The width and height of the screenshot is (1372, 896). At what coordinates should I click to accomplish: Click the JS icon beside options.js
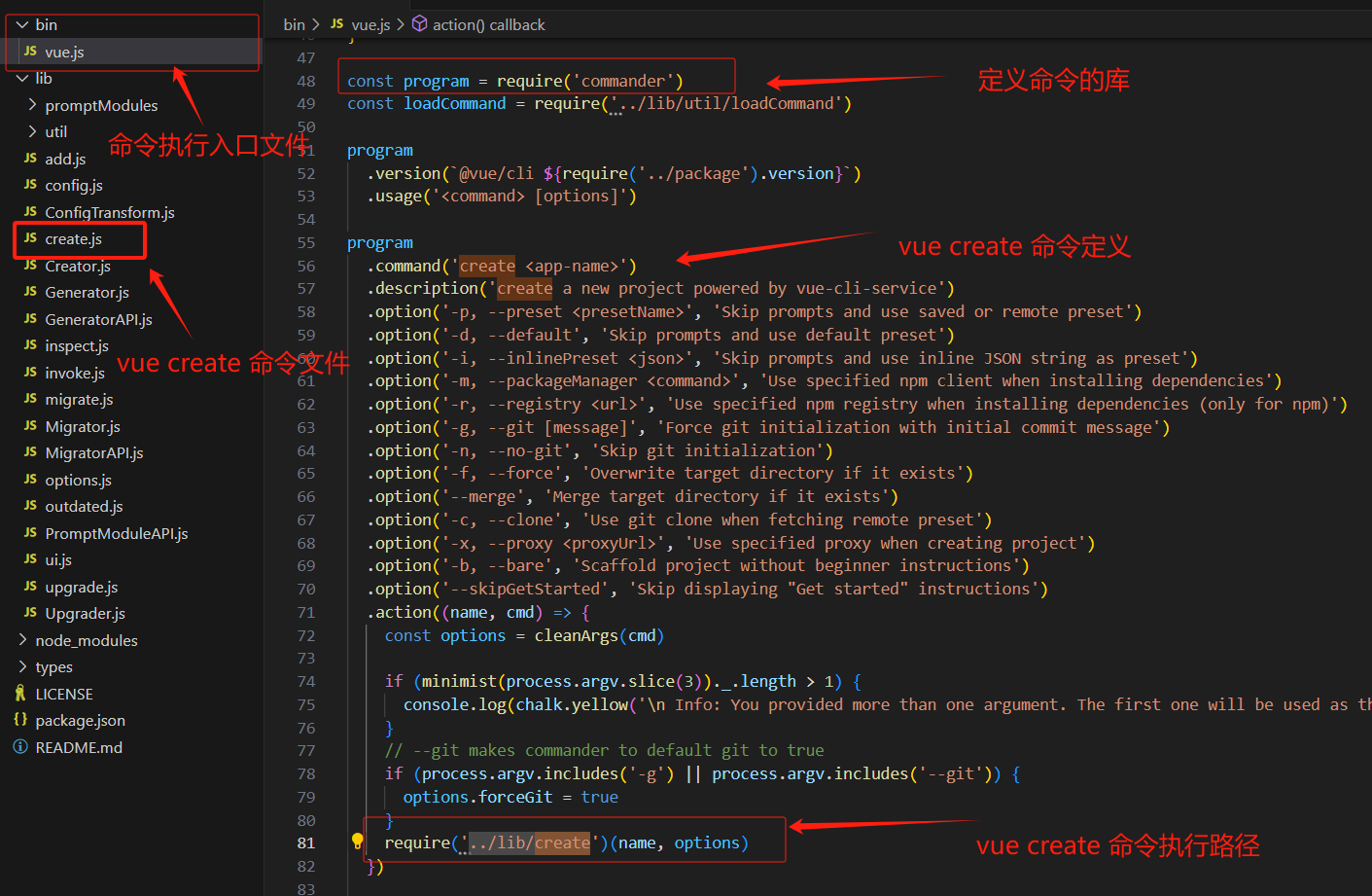pos(30,480)
